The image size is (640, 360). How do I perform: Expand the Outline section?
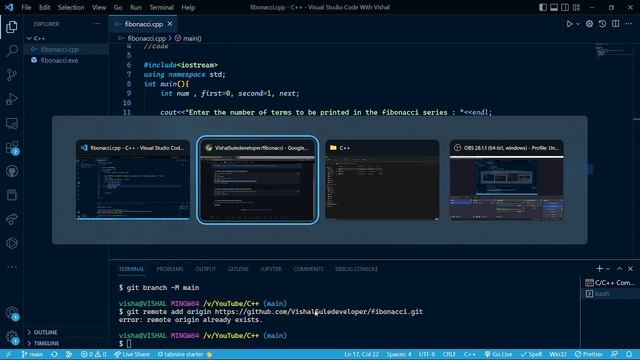pos(45,332)
